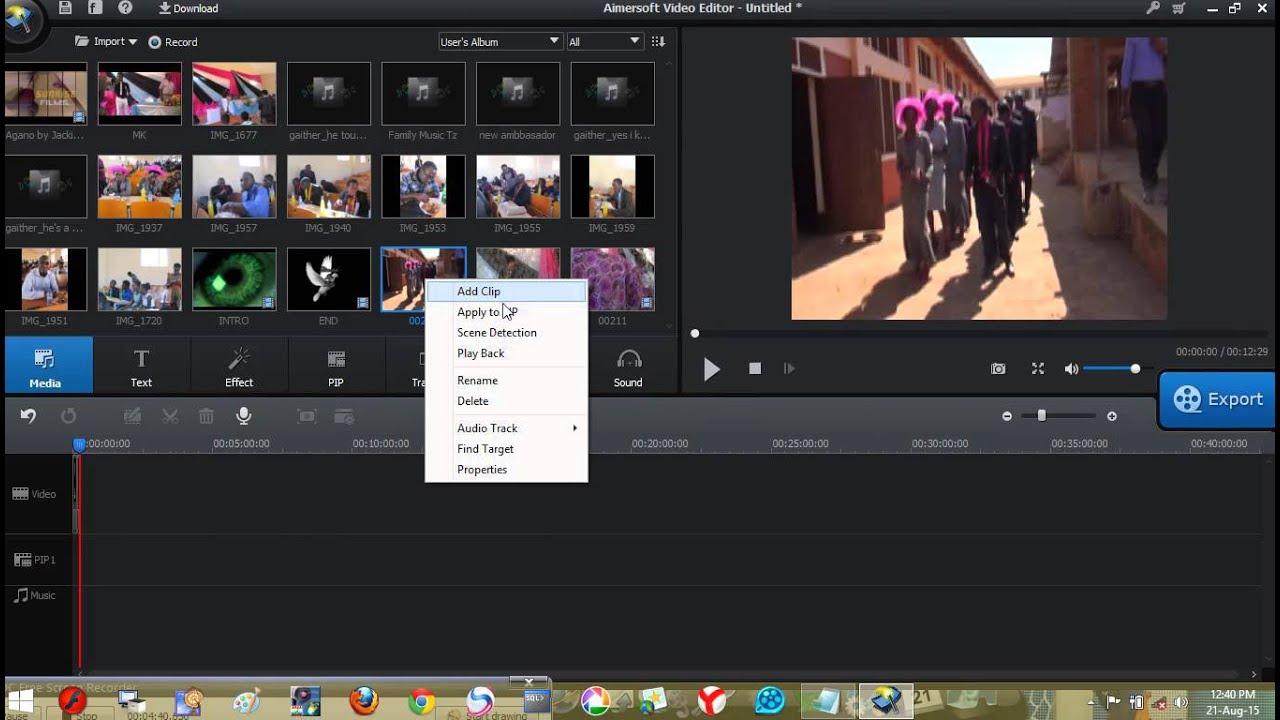Zoom out the timeline minus icon
This screenshot has height=720, width=1280.
pyautogui.click(x=1007, y=416)
